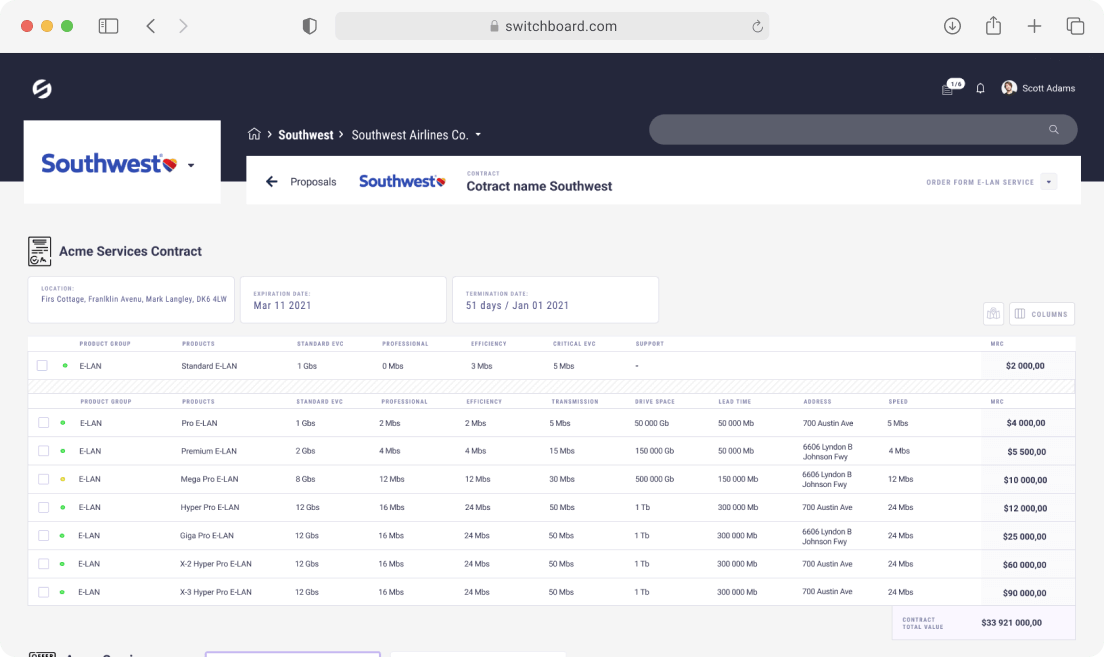Click into the top search field
This screenshot has height=657, width=1104.
coord(863,130)
